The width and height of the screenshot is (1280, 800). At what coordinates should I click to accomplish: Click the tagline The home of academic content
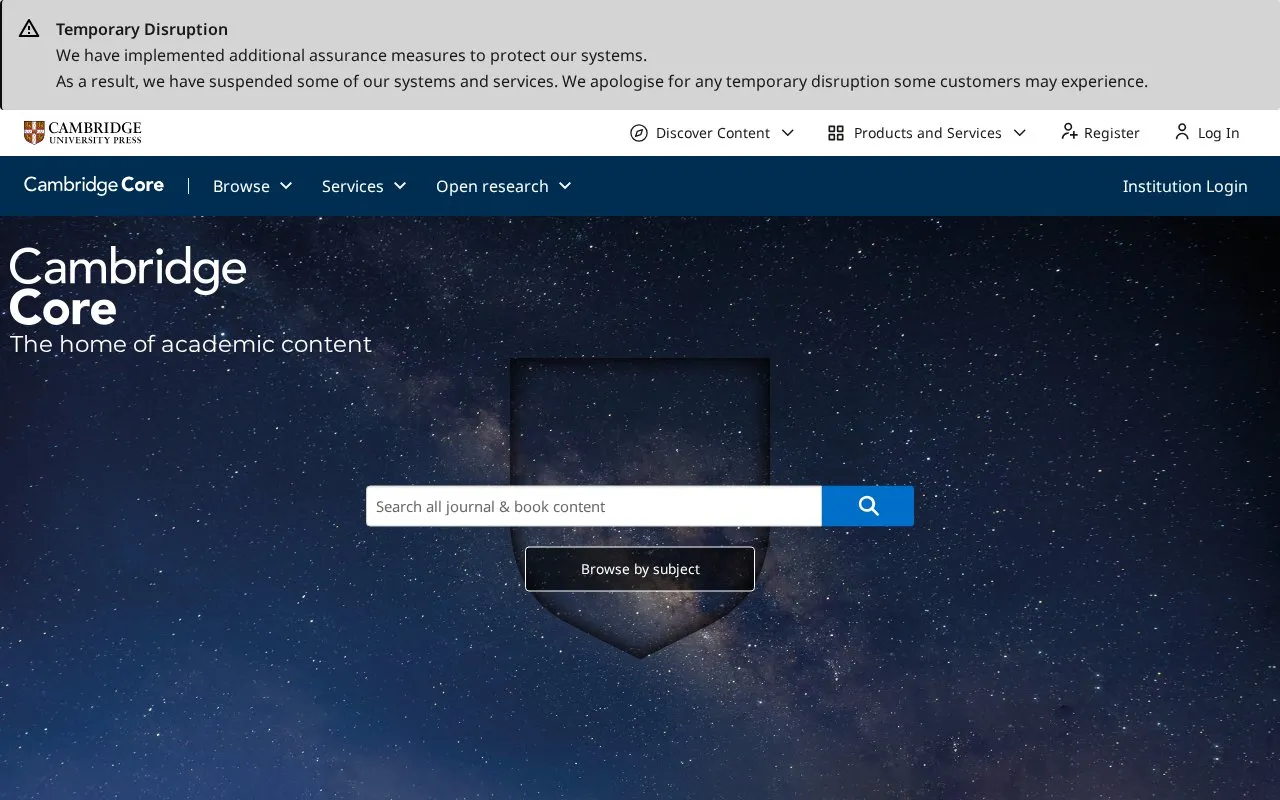tap(191, 344)
